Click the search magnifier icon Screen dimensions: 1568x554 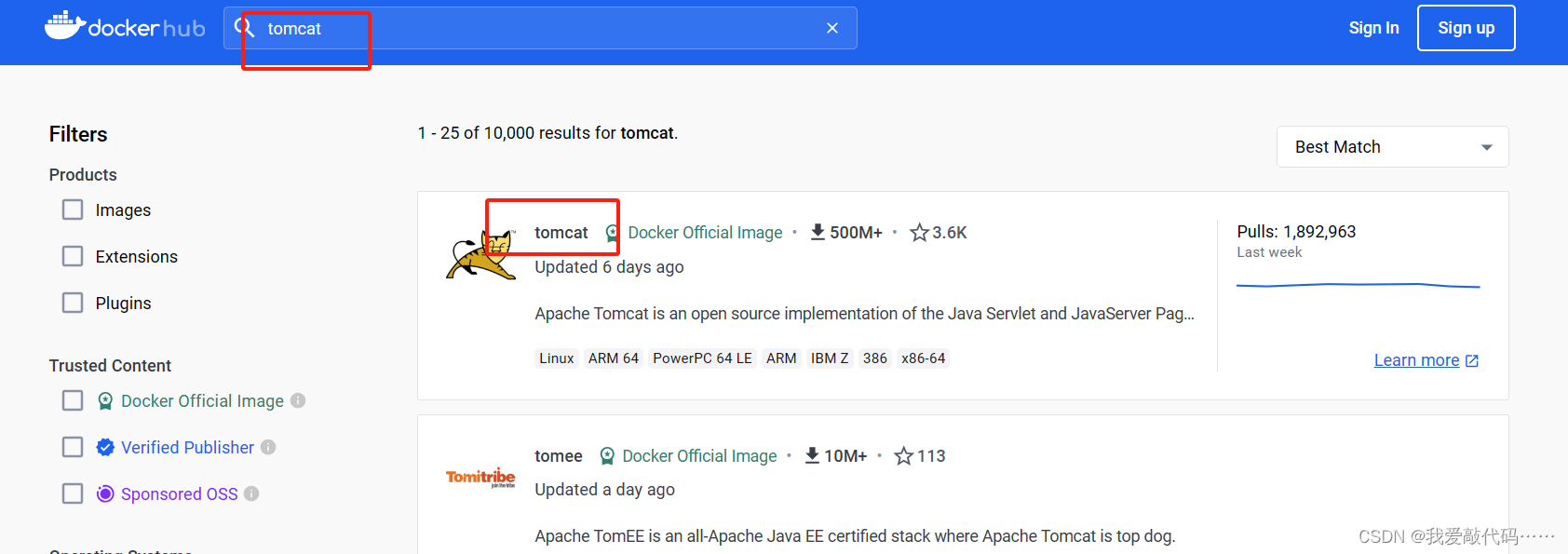tap(244, 27)
